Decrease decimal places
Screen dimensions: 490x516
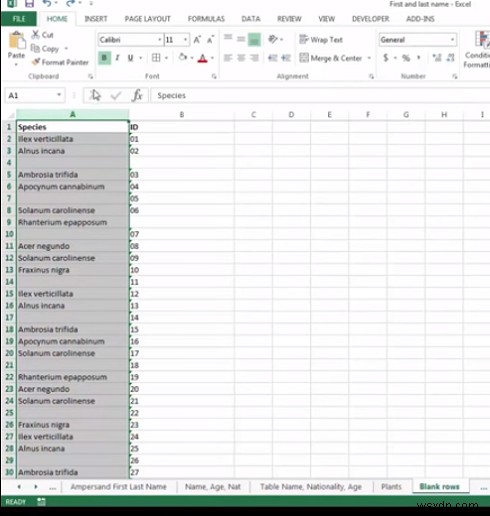pos(450,58)
